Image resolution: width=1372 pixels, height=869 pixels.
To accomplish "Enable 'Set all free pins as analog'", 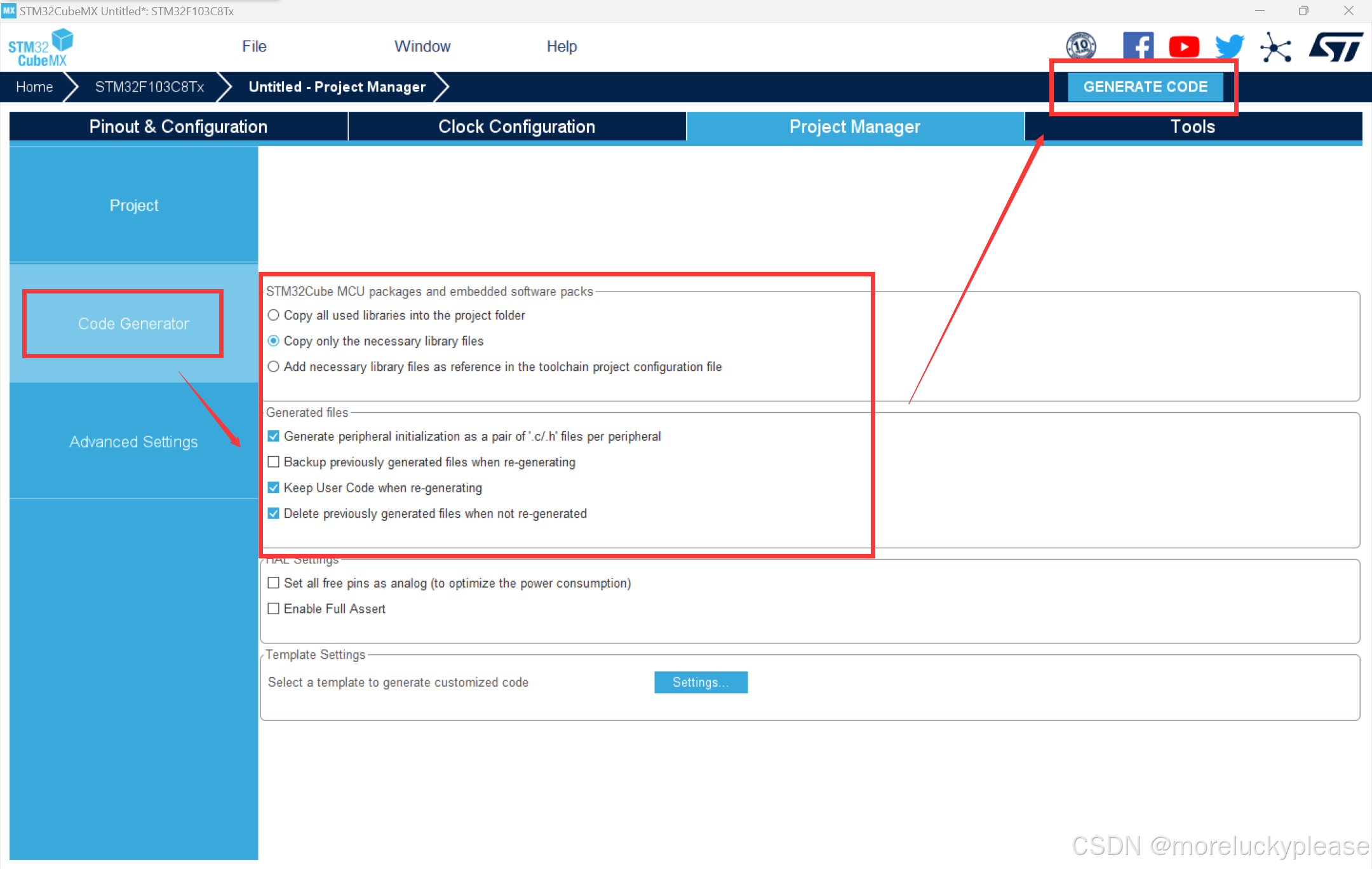I will click(274, 583).
